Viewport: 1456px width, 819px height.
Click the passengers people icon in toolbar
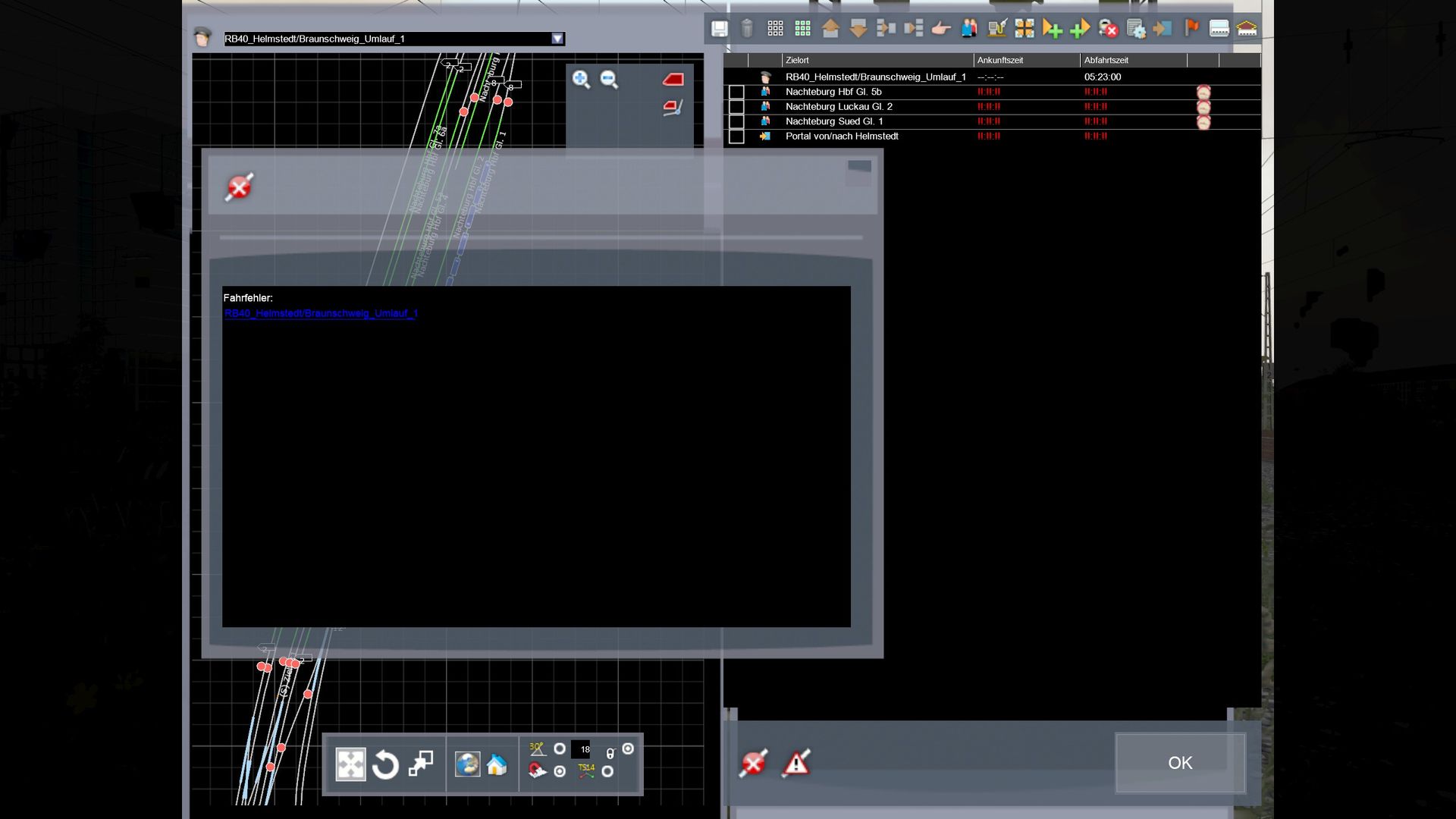click(969, 29)
